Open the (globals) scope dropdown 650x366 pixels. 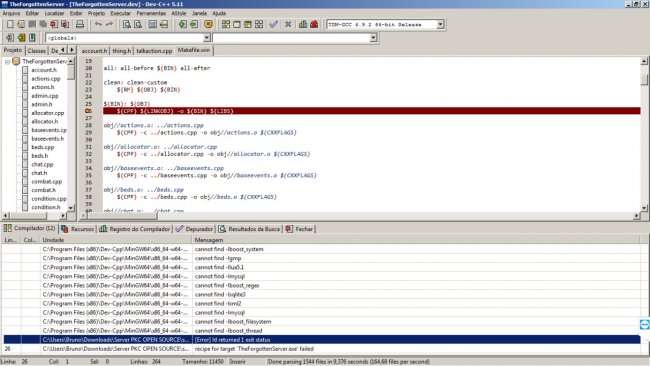206,38
